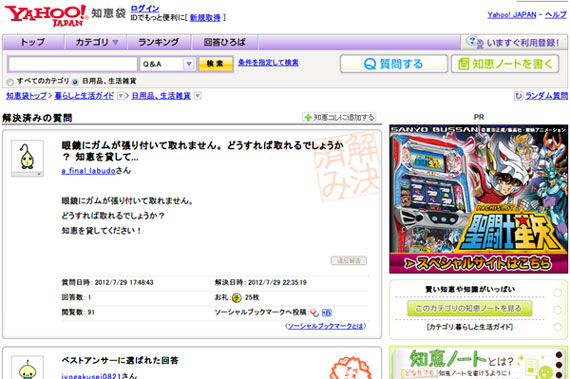
Task: Click the 質問日時 2012/7/29 timestamp text
Action: tap(108, 282)
